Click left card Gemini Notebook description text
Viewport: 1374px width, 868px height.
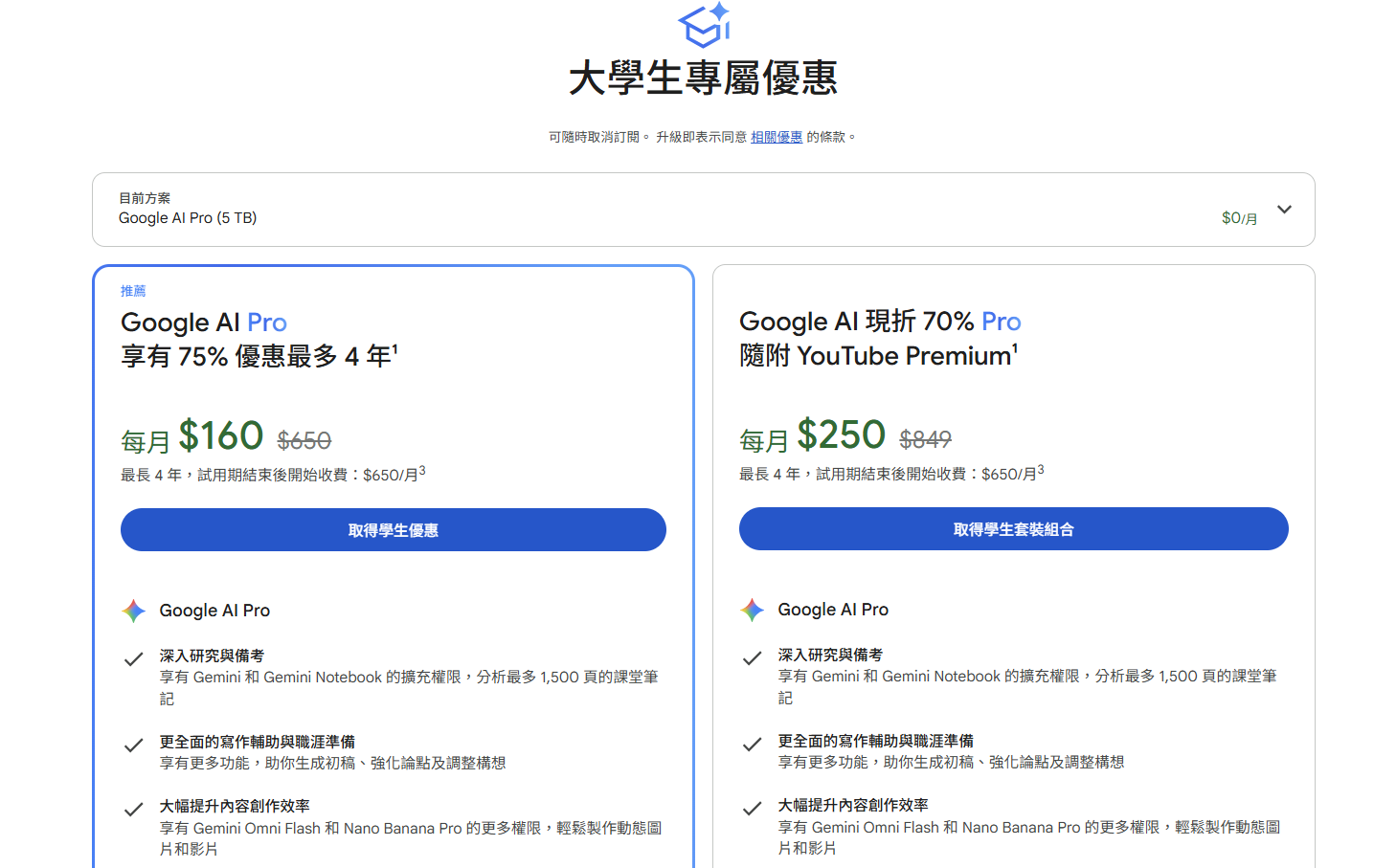(x=409, y=688)
